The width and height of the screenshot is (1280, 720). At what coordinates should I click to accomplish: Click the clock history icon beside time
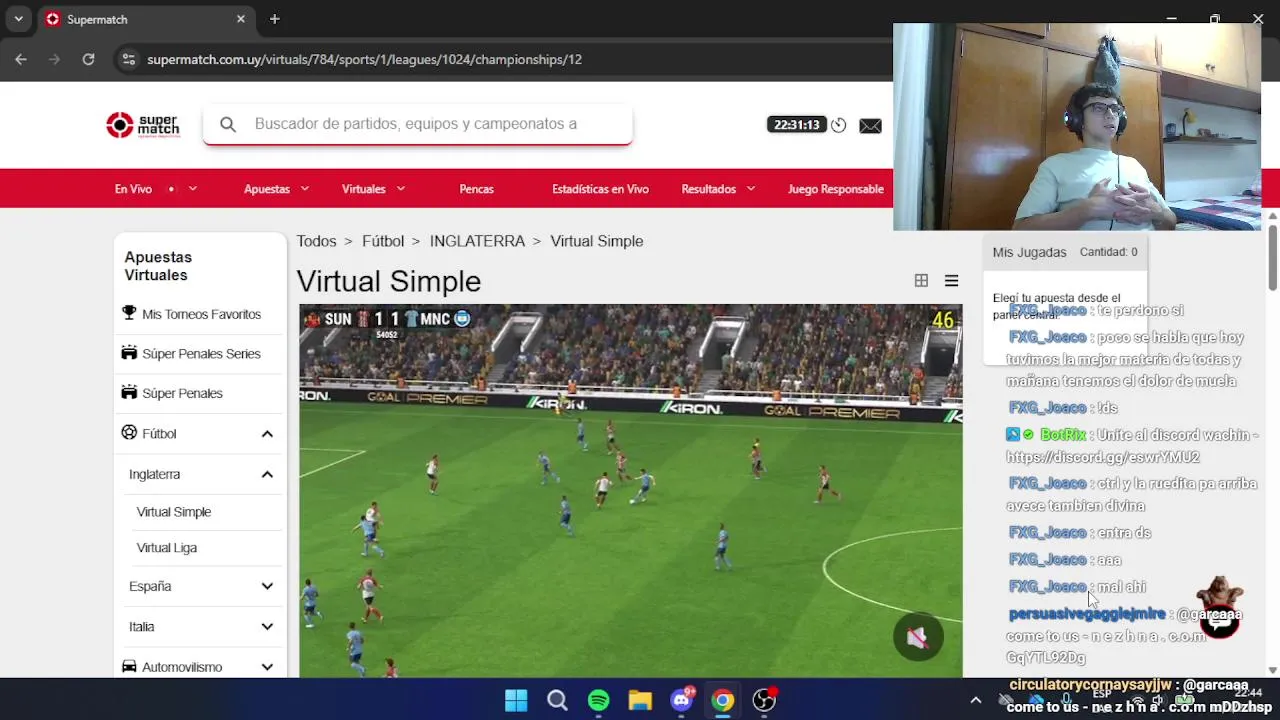(839, 125)
